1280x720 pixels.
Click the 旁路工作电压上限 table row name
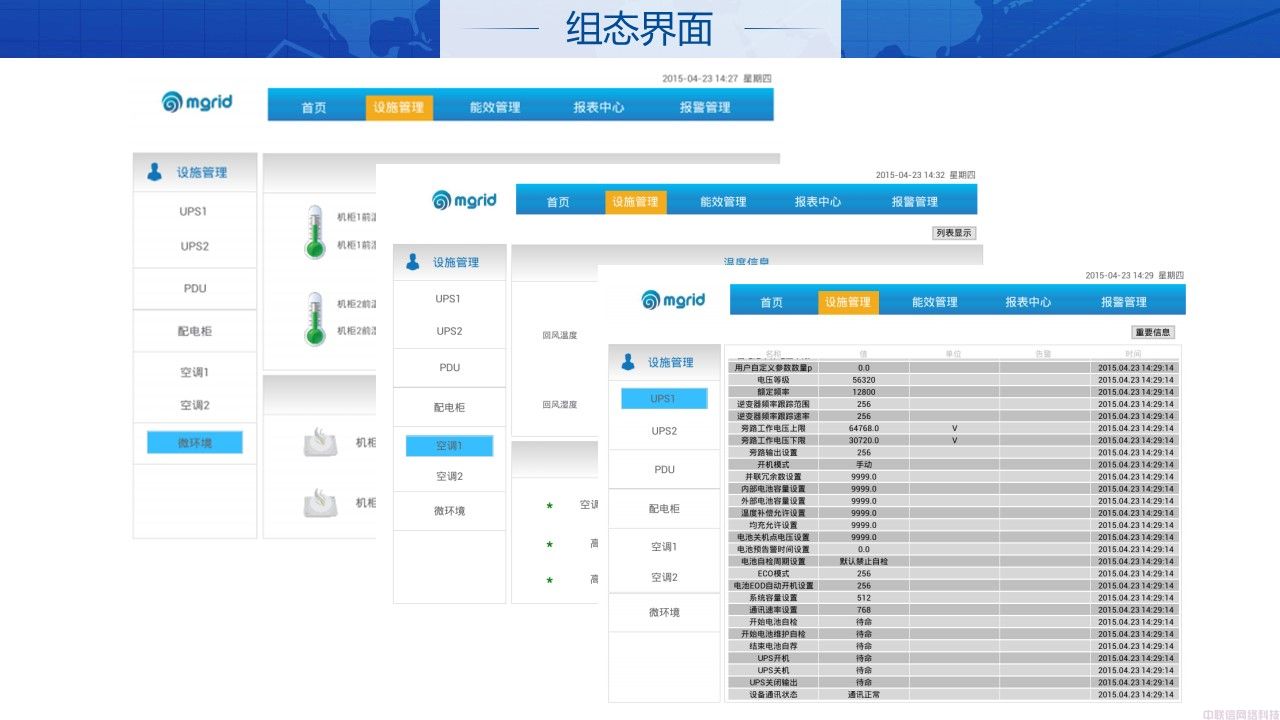tap(773, 428)
